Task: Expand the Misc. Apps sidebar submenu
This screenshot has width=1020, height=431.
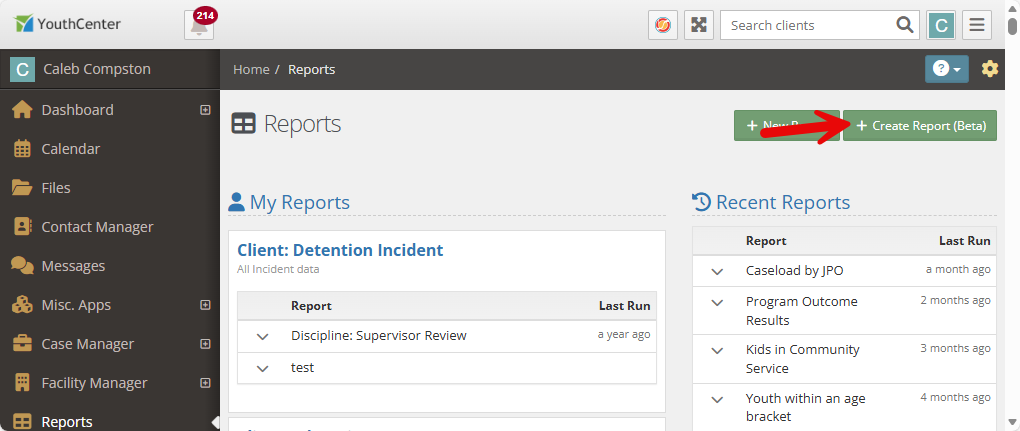Action: (x=205, y=305)
